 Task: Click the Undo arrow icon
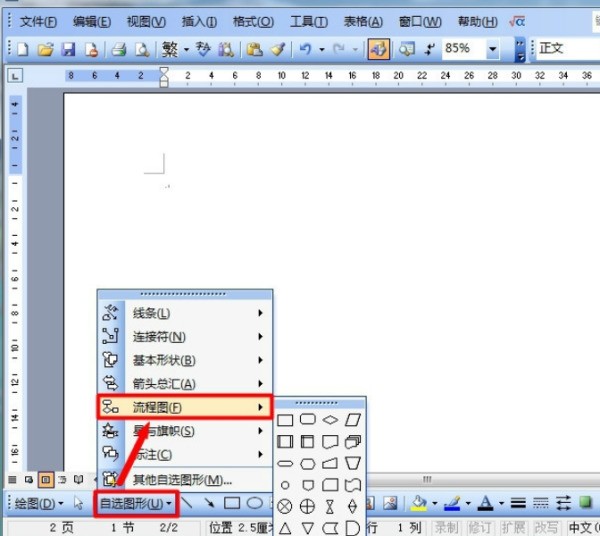(x=305, y=48)
